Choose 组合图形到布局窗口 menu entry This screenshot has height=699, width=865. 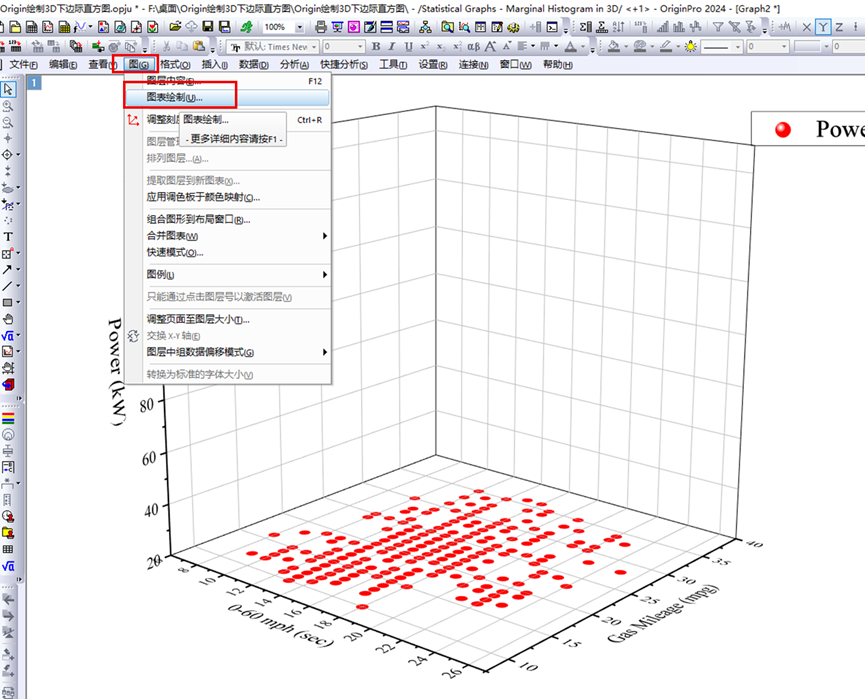(227, 219)
